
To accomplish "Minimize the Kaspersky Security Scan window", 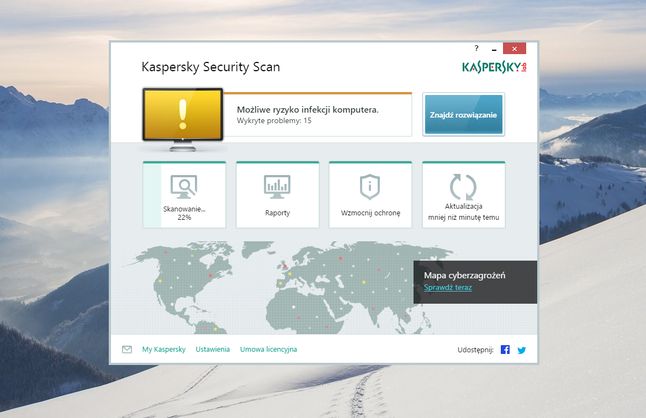I will (x=494, y=49).
